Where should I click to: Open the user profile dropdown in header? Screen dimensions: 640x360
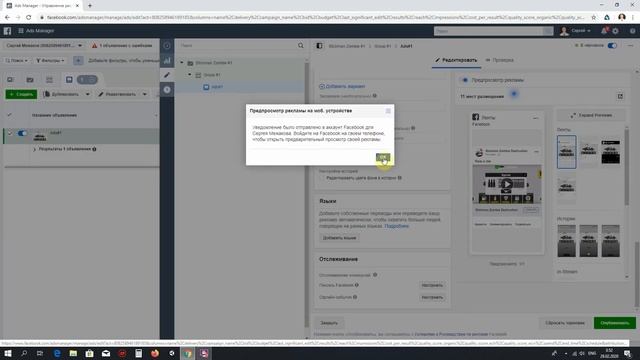576,31
